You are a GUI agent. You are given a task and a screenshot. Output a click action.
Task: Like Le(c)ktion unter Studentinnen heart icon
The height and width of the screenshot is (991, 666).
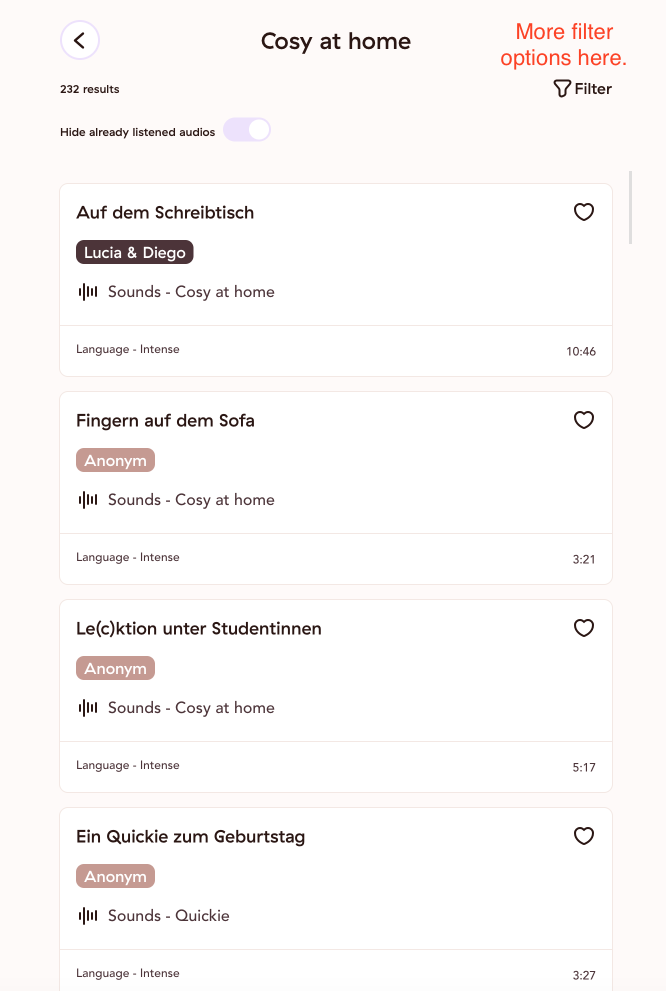coord(584,628)
